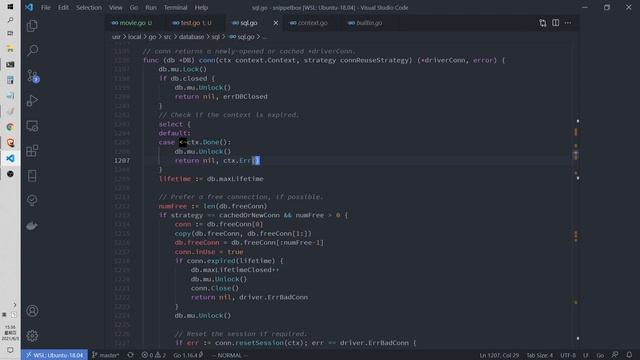Click the local breadcrumb segment
Screen dimensions: 640x360
coord(134,37)
